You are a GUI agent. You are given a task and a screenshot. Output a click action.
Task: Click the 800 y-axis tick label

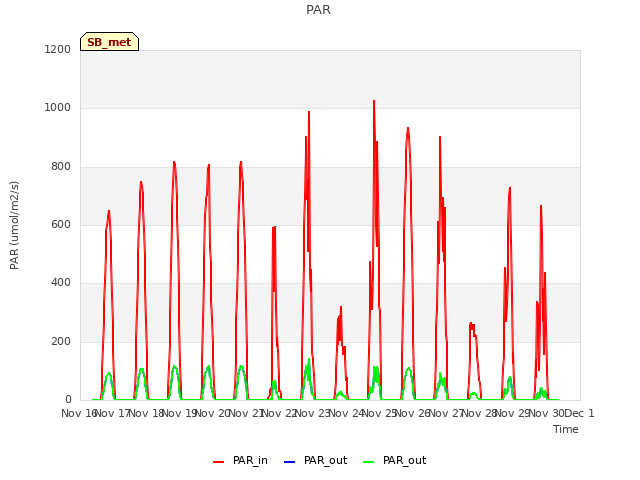pyautogui.click(x=61, y=167)
